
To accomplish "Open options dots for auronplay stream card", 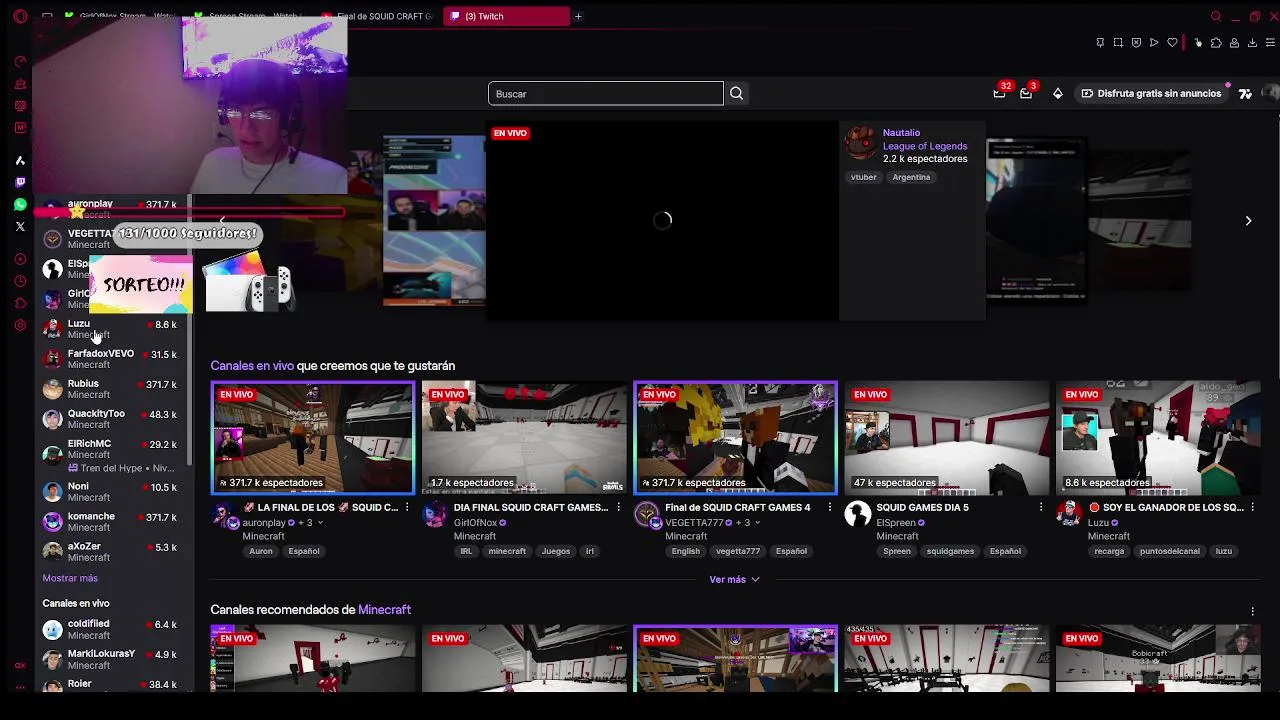I will click(407, 508).
